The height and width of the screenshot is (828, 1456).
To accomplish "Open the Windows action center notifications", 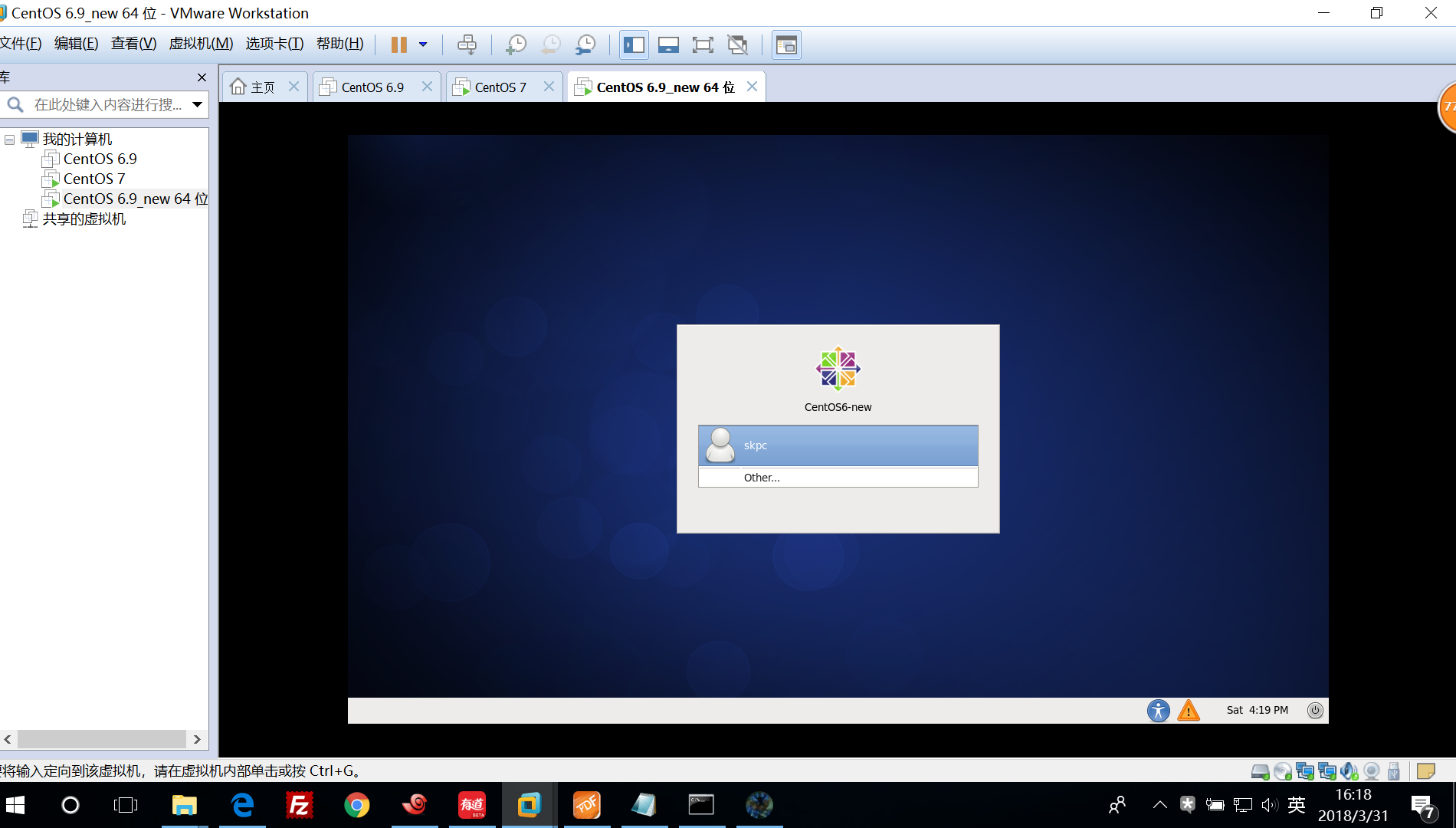I will click(1423, 806).
